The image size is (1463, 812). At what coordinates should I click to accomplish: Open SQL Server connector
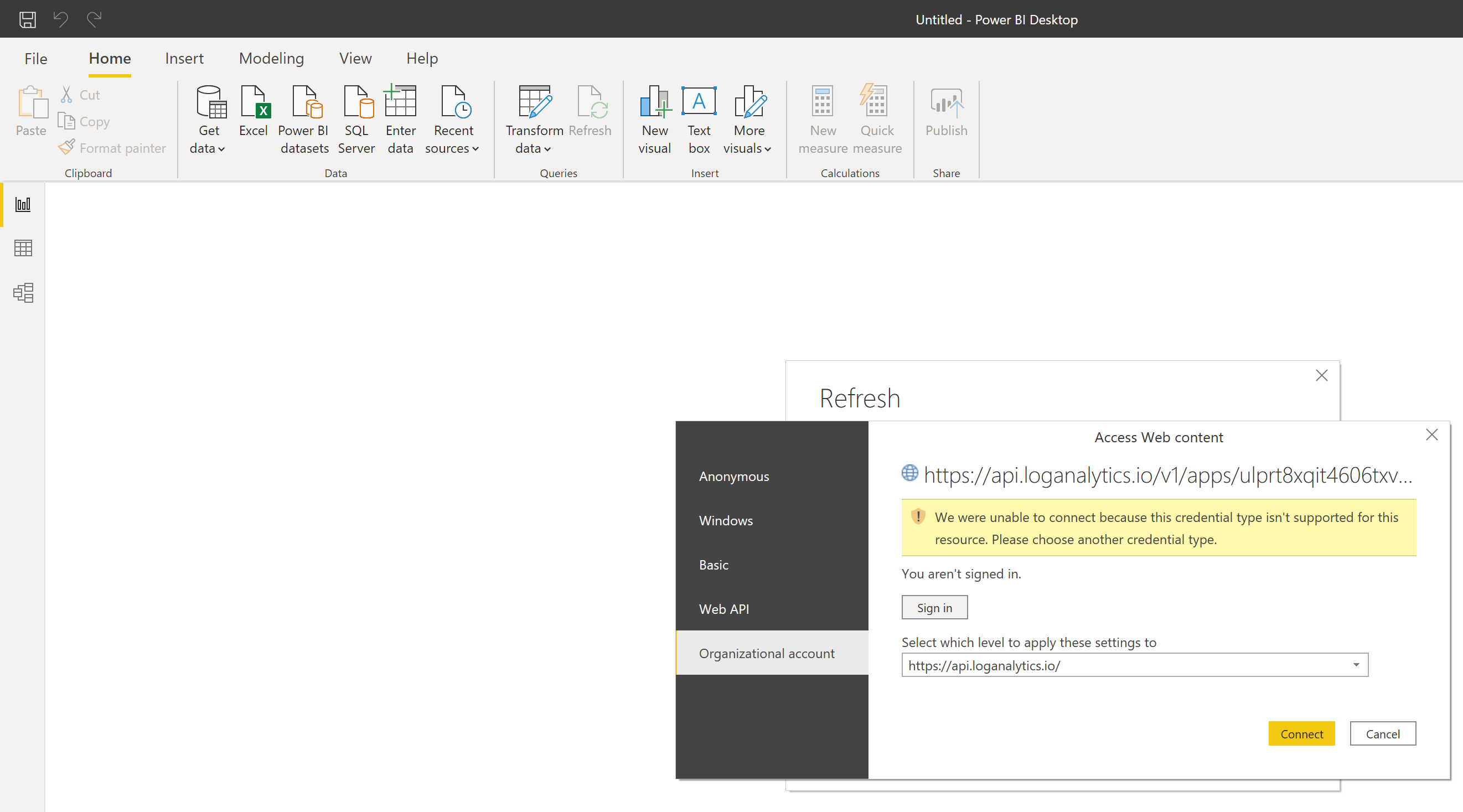[356, 117]
